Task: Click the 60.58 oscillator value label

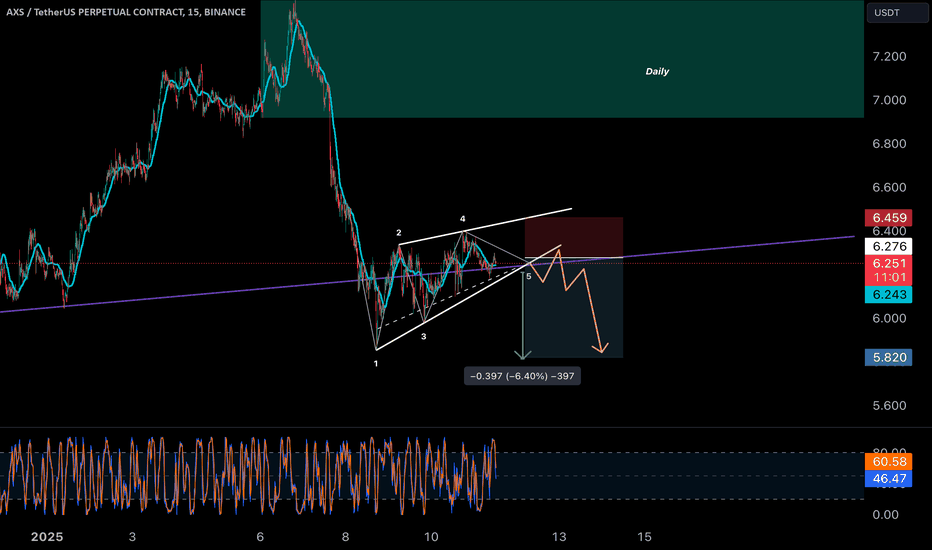Action: (889, 461)
